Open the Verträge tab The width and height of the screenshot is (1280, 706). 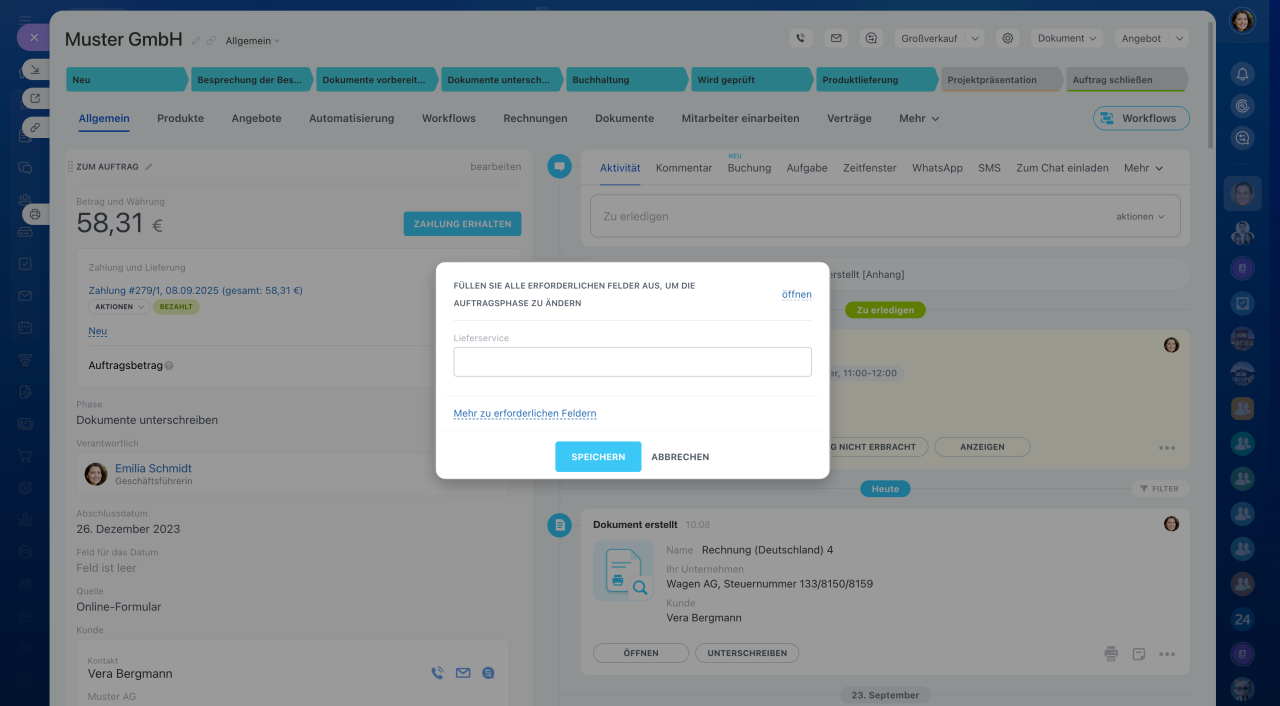[849, 118]
